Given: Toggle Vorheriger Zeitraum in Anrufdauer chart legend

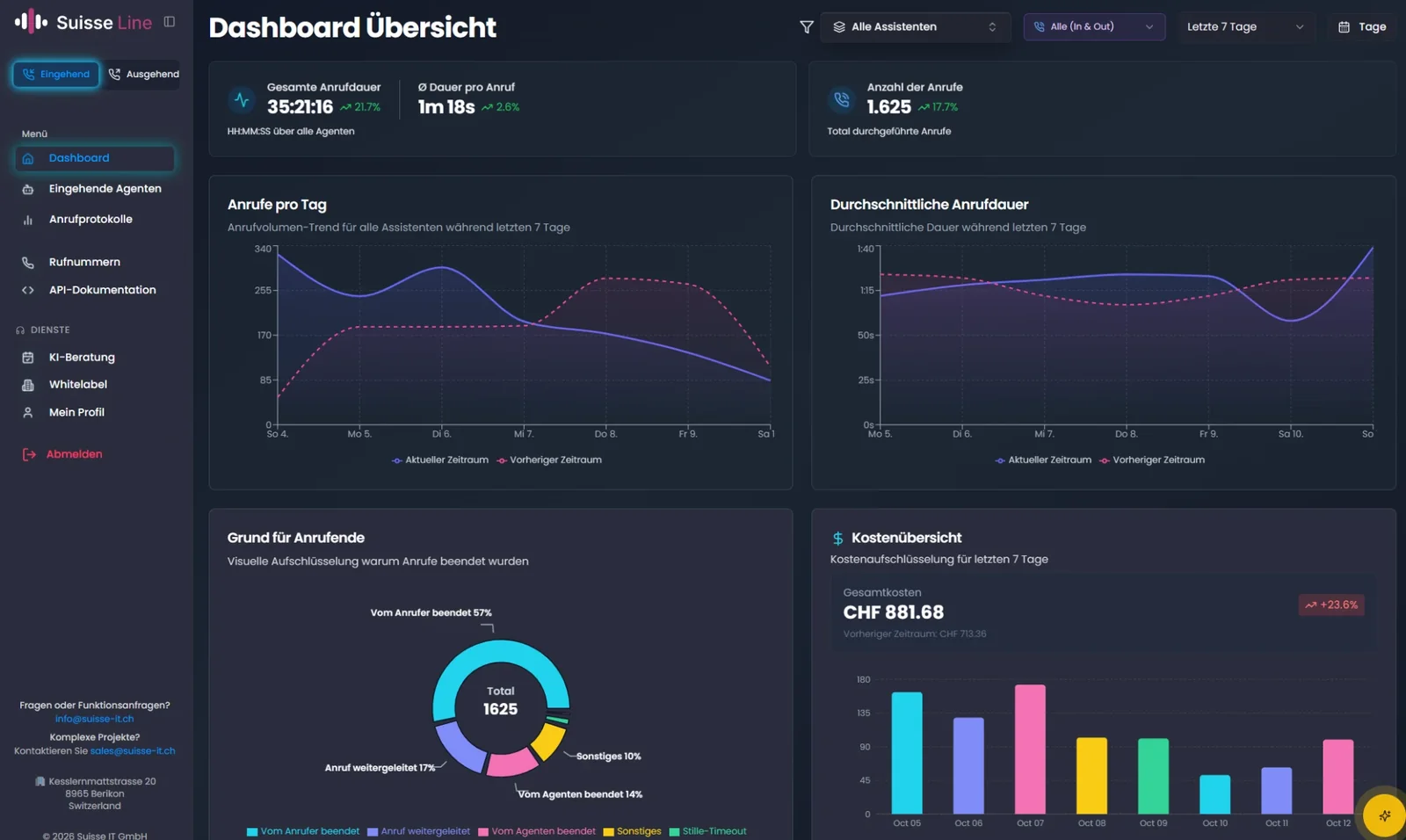Looking at the screenshot, I should click(x=1152, y=460).
